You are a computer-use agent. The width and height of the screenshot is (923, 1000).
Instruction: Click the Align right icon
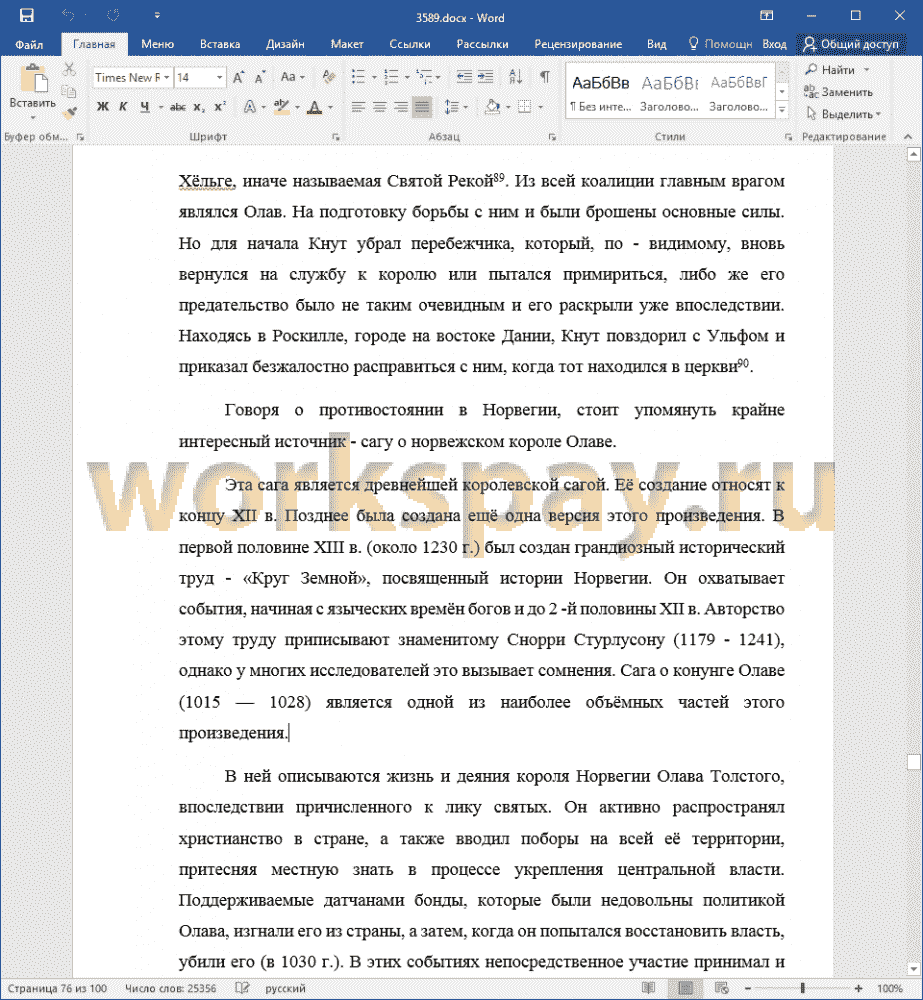401,107
